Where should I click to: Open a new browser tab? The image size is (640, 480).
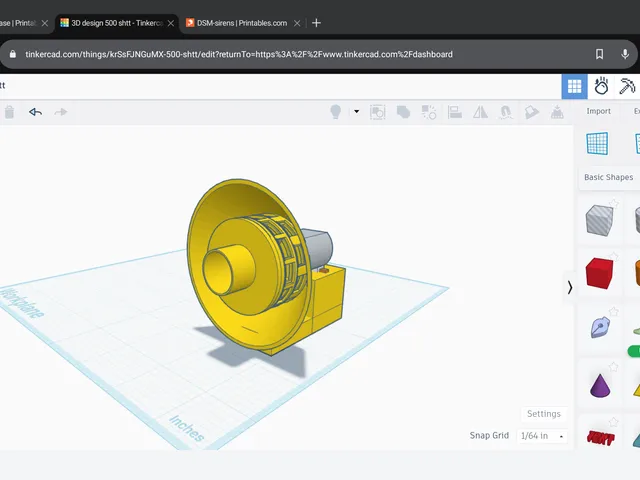(316, 23)
